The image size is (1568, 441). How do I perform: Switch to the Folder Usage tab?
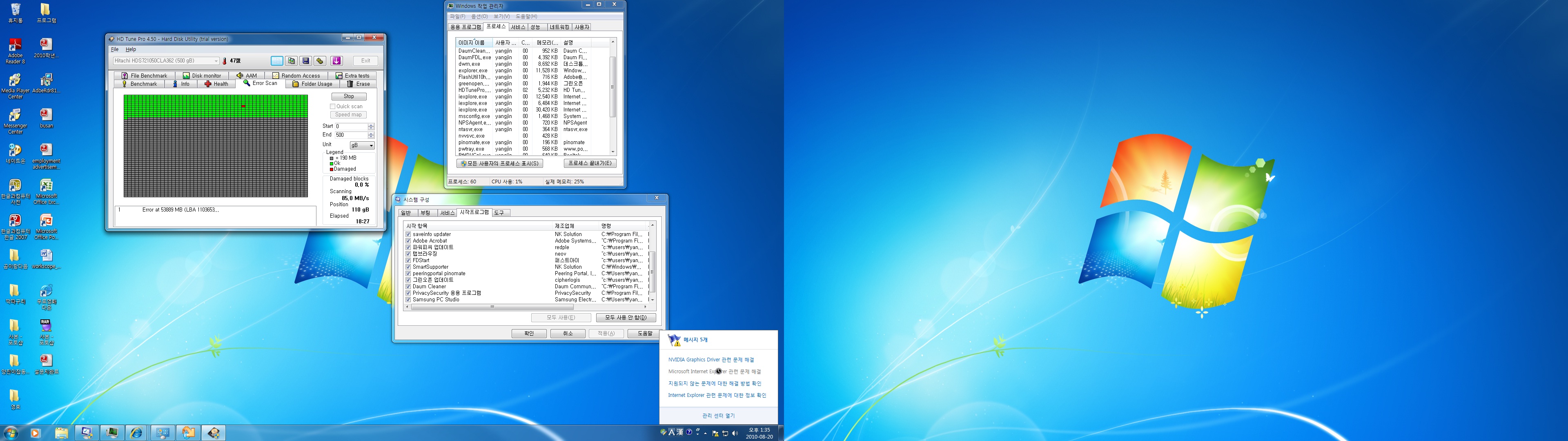pyautogui.click(x=312, y=84)
